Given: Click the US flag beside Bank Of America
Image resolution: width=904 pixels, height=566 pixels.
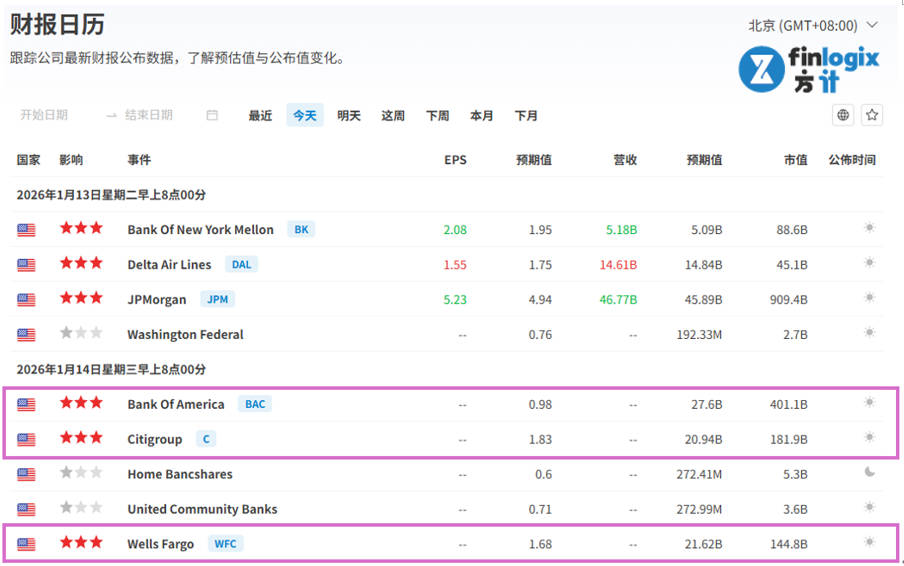Looking at the screenshot, I should pos(26,404).
